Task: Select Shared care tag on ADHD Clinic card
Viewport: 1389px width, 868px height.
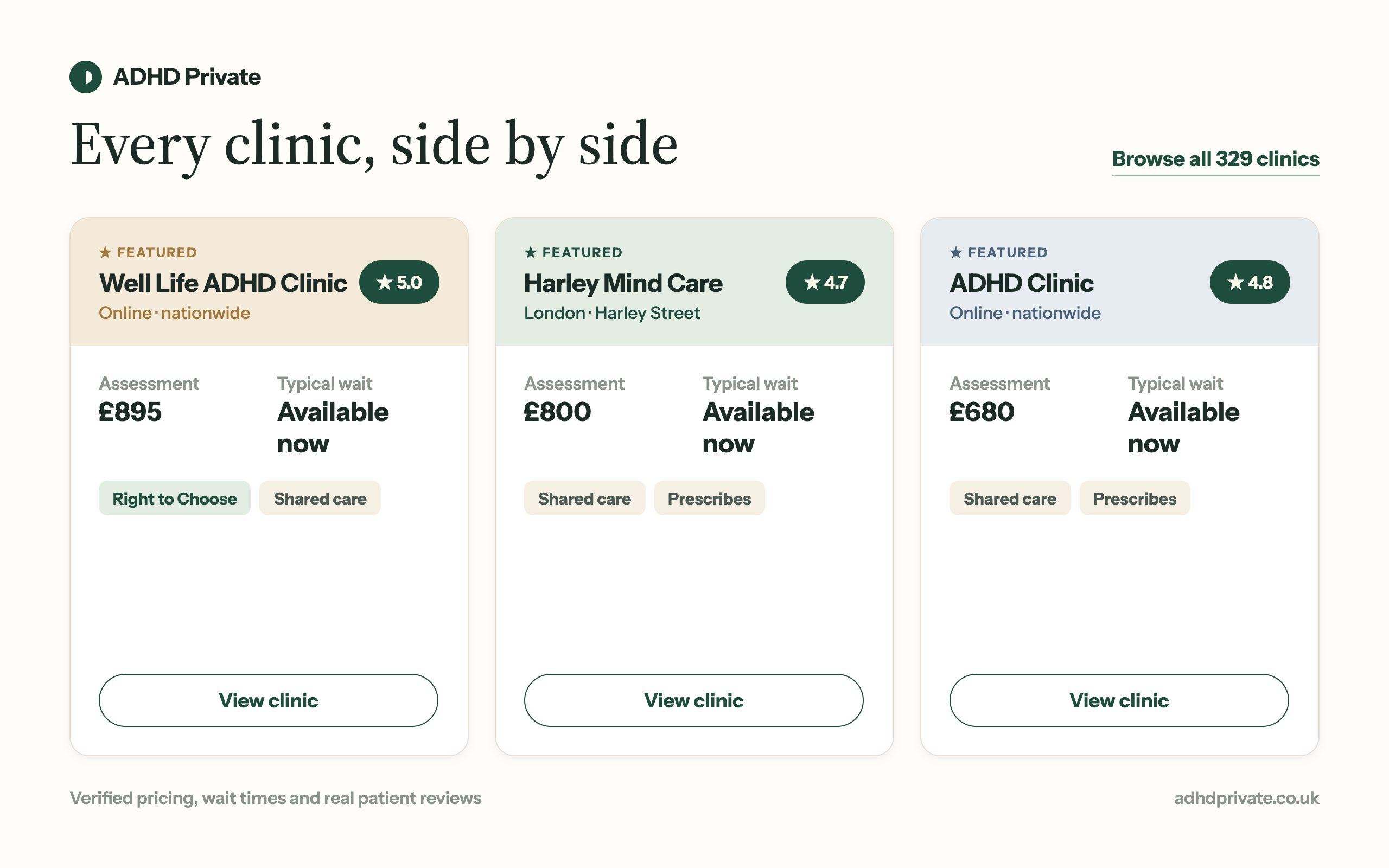Action: click(x=1010, y=499)
